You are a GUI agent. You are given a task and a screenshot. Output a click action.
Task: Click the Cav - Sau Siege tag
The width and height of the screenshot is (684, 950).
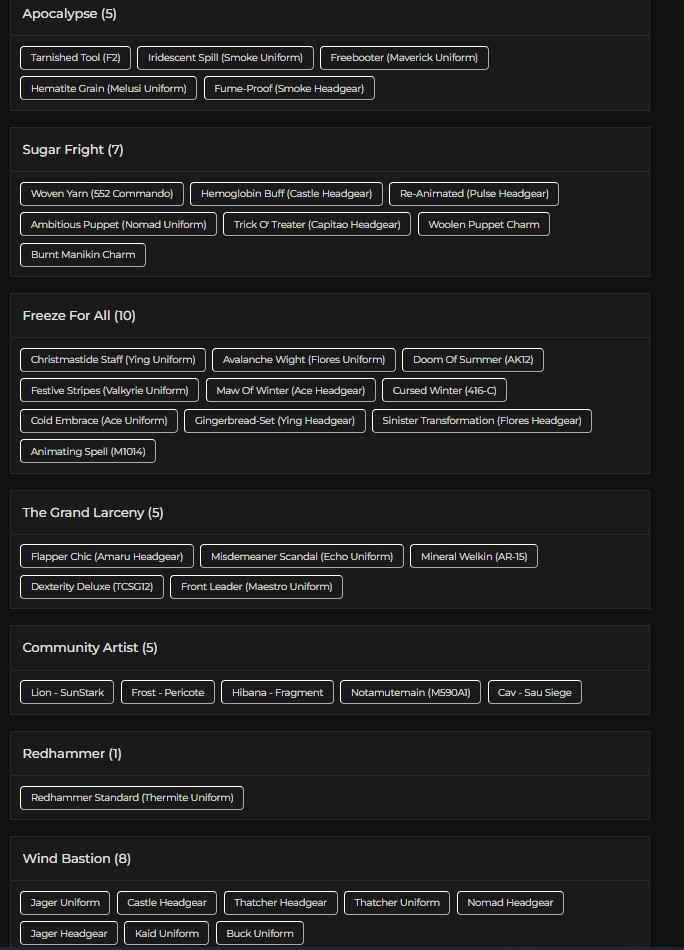535,692
